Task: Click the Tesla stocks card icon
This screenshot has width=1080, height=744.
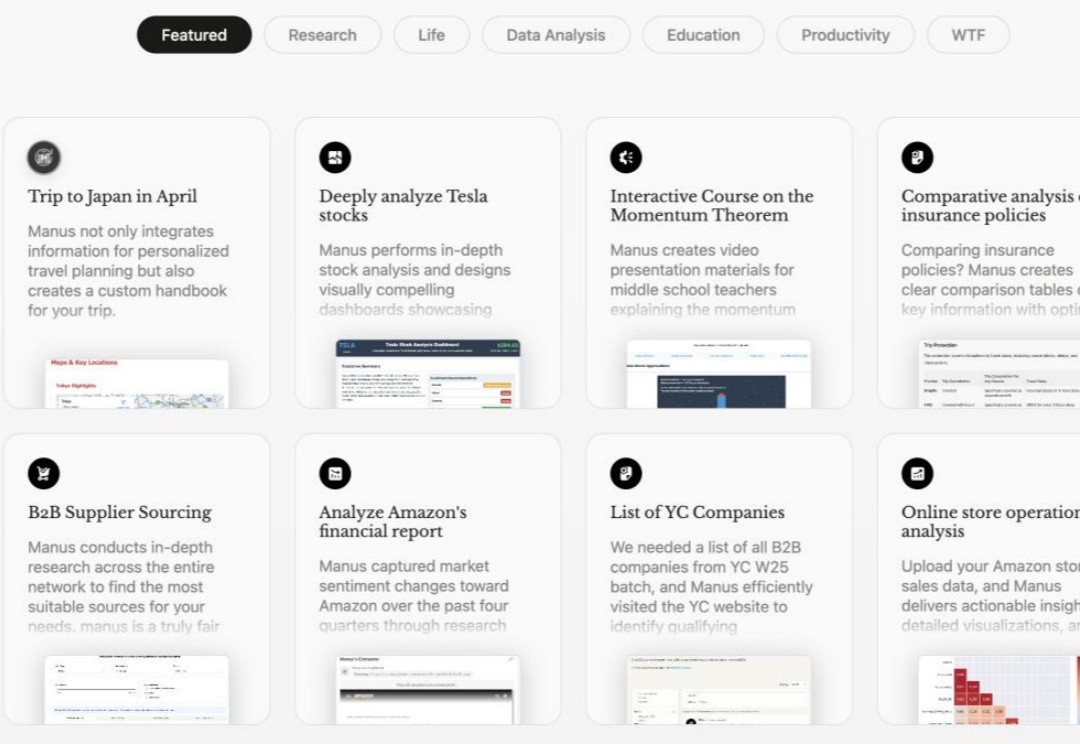Action: pos(335,158)
